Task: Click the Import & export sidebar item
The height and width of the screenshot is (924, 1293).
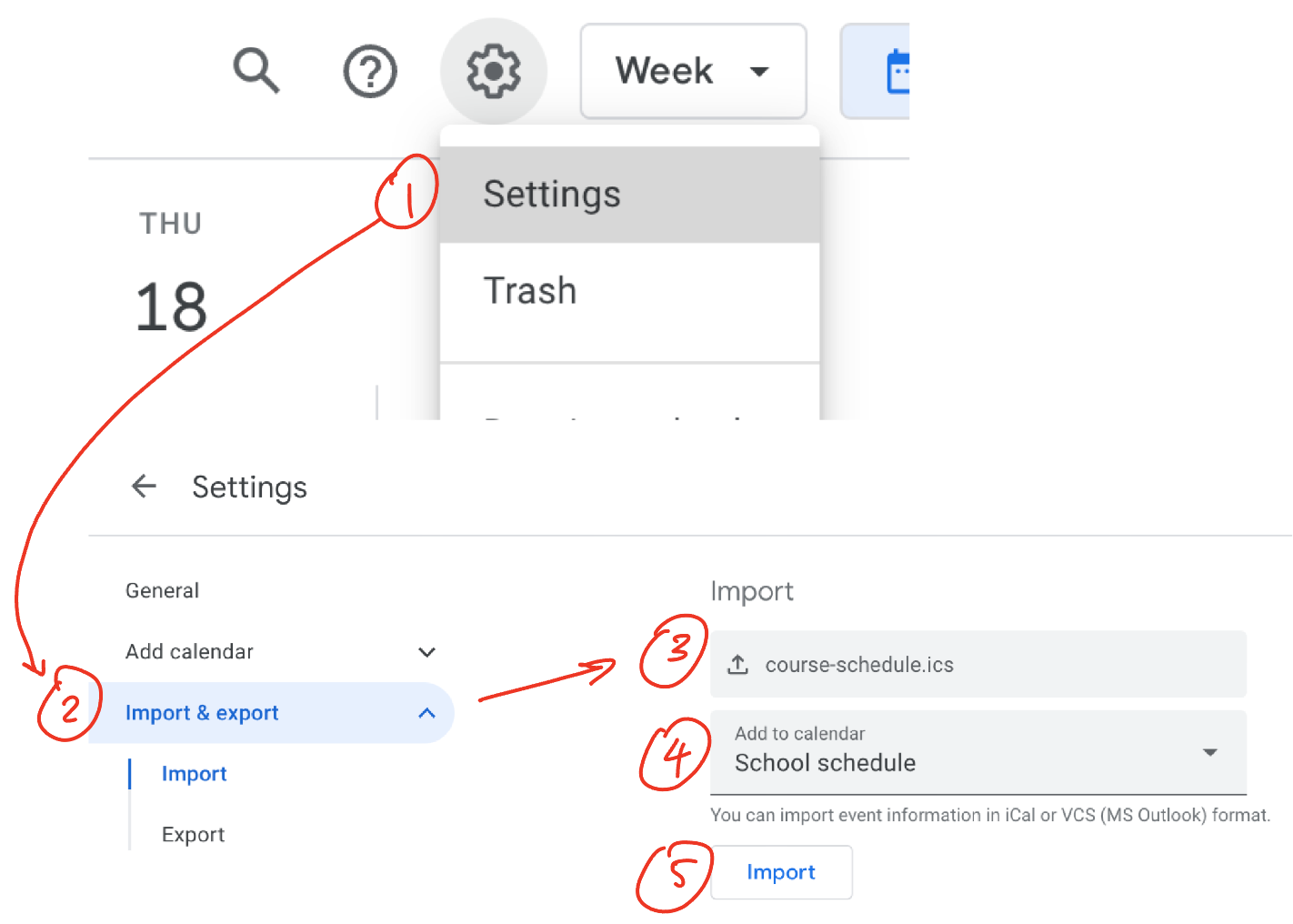Action: (203, 713)
